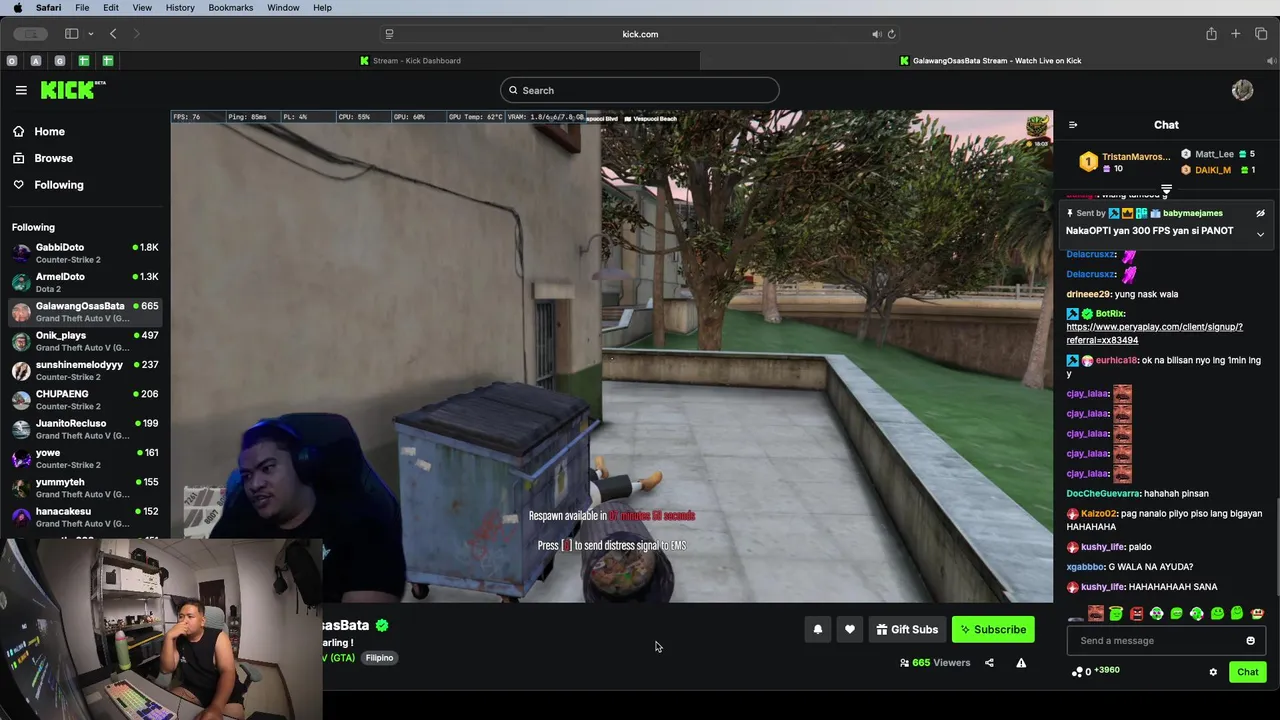The image size is (1280, 720).
Task: Click the pinned tab labeled G
Action: (x=60, y=61)
